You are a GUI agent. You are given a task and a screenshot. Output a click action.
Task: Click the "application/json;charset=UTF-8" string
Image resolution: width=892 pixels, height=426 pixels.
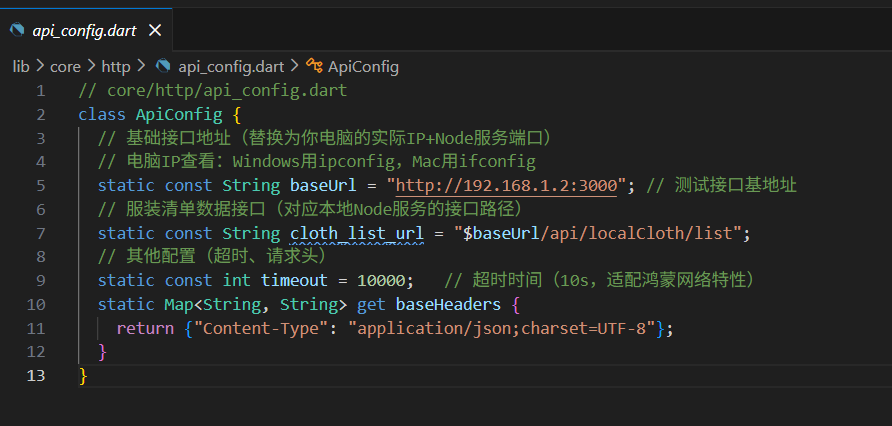pos(501,329)
